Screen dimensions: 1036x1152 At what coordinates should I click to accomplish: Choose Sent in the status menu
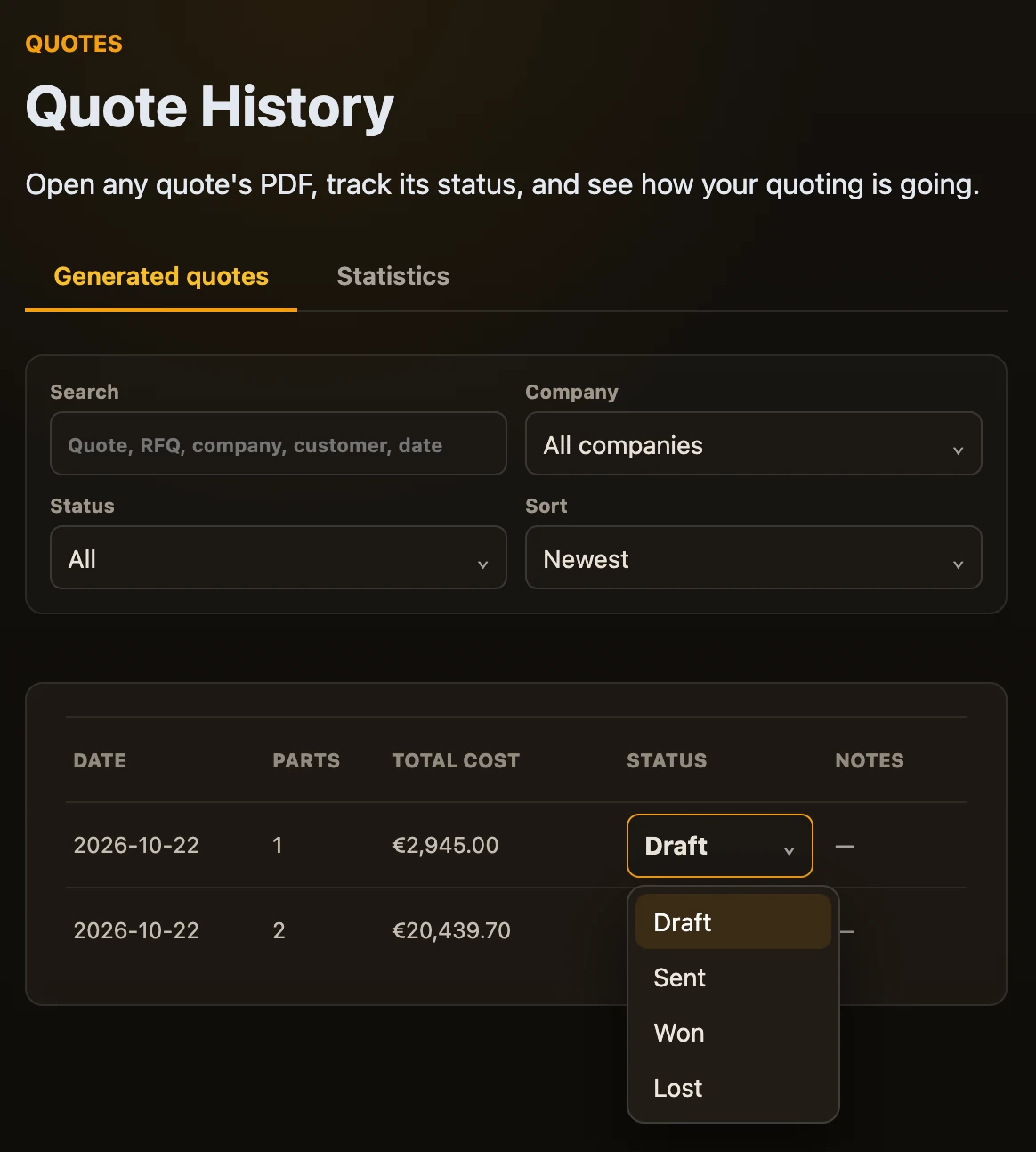click(x=733, y=978)
